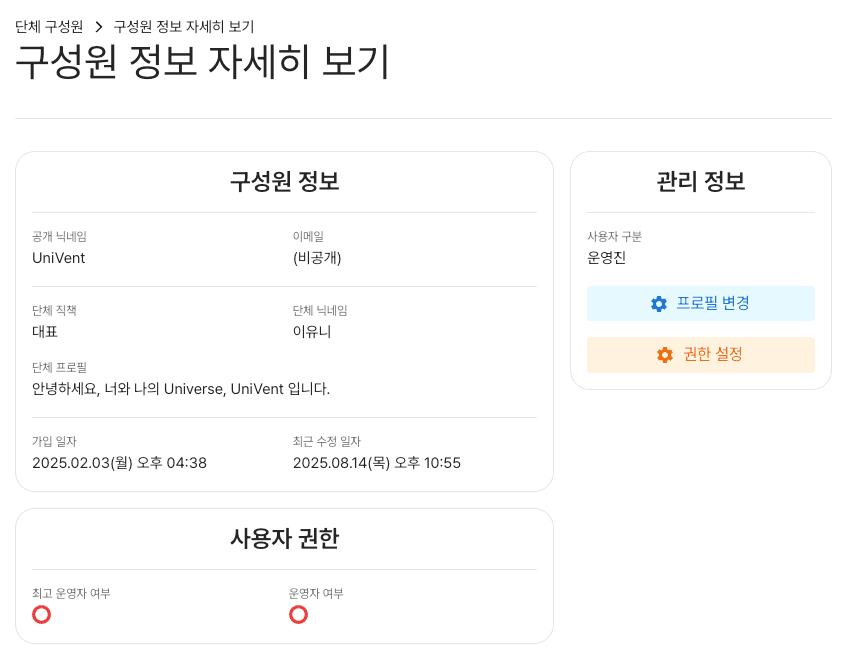
Task: Click the 단체 프로필 greeting text
Action: point(181,388)
